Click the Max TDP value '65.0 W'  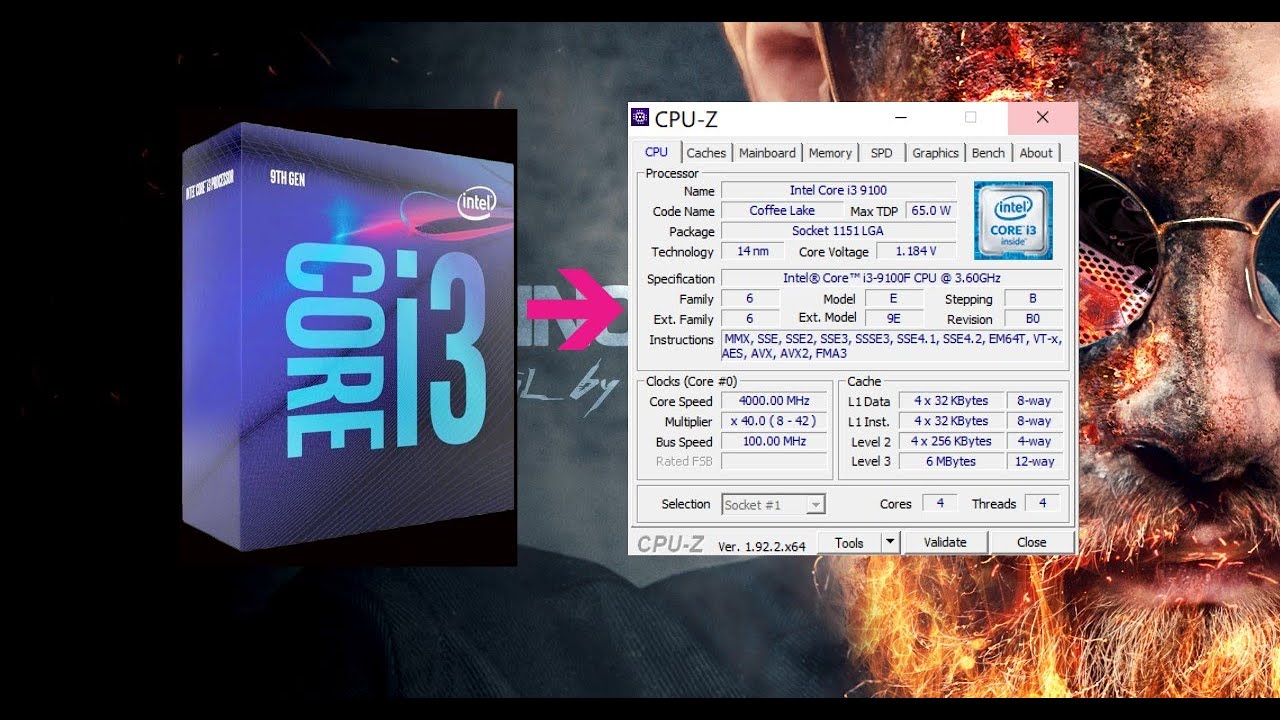coord(930,210)
